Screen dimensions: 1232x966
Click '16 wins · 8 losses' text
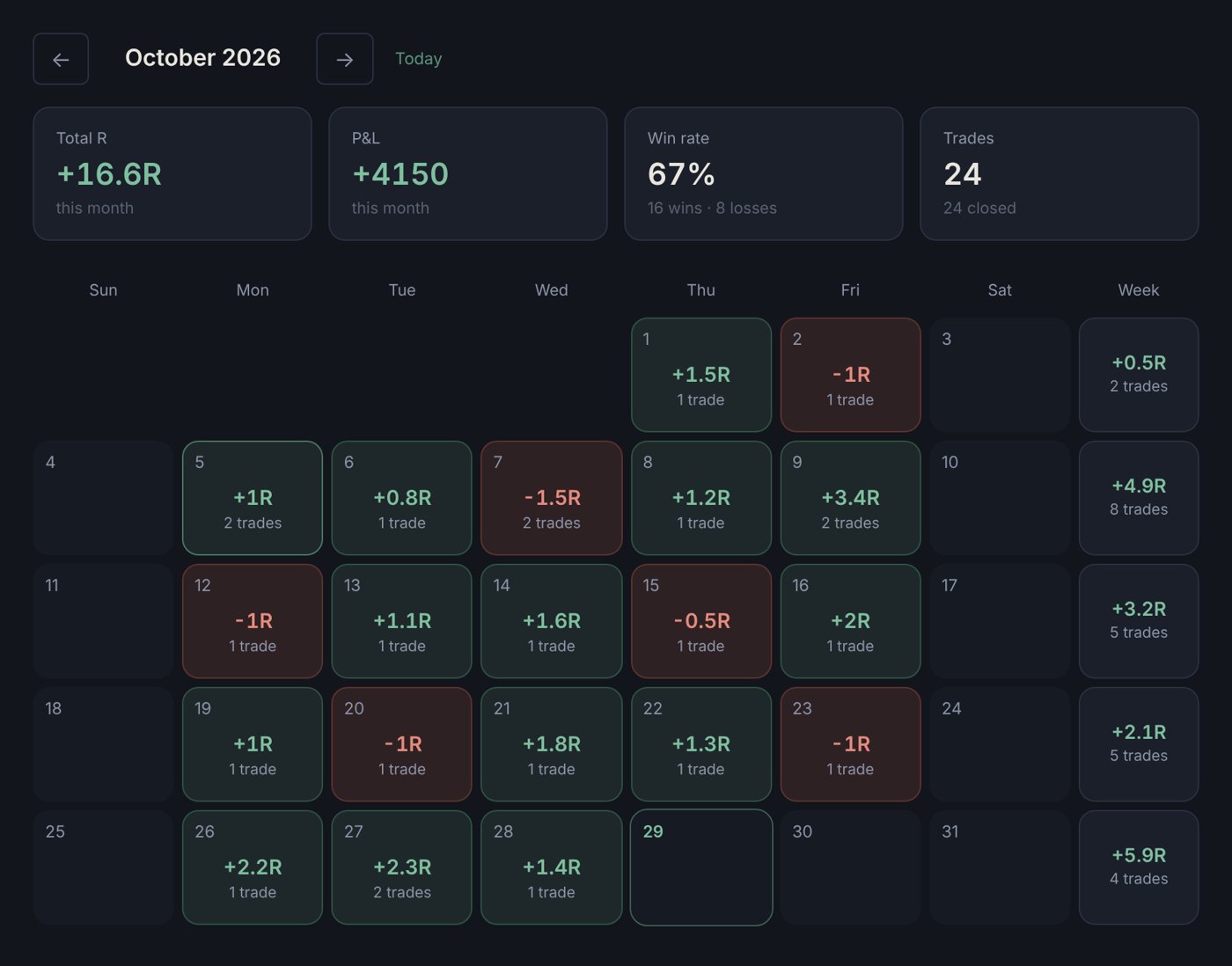point(712,209)
